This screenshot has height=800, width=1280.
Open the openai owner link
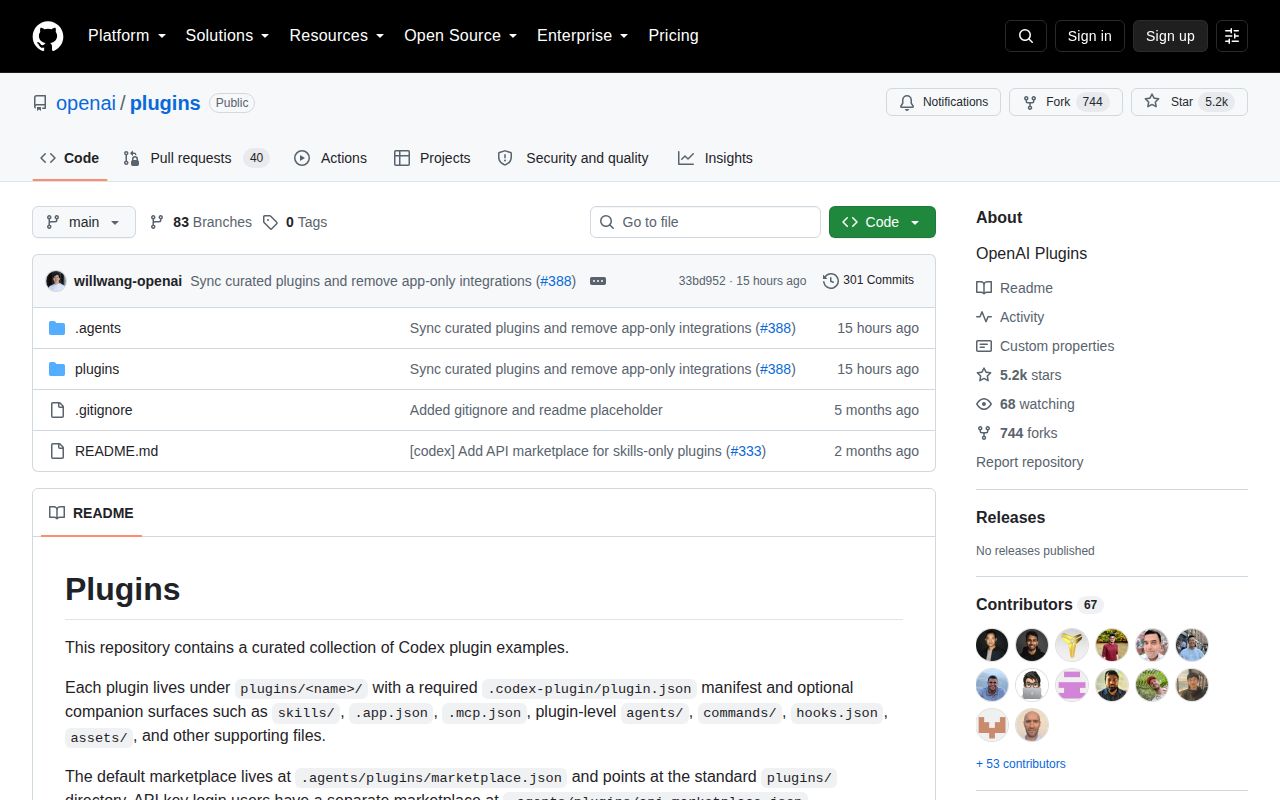coord(86,103)
